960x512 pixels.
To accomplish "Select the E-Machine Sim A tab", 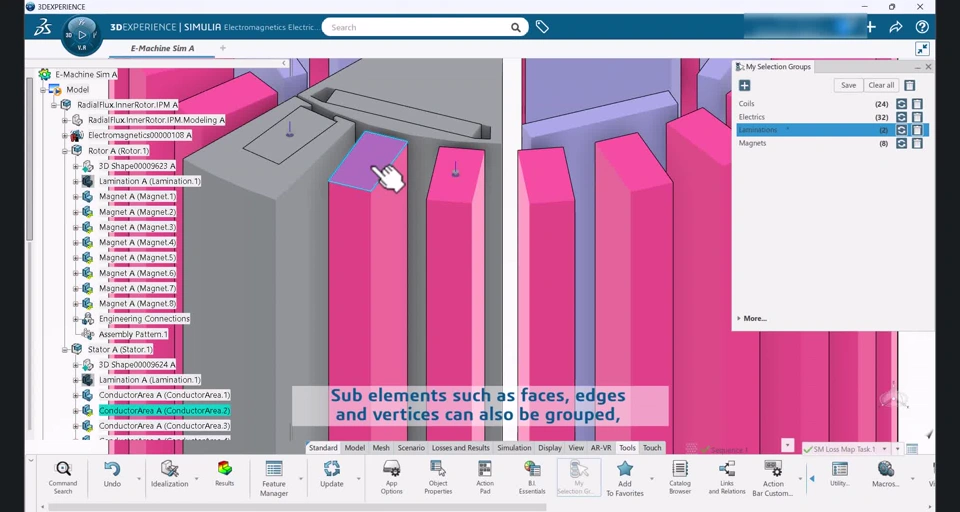I will [x=162, y=48].
